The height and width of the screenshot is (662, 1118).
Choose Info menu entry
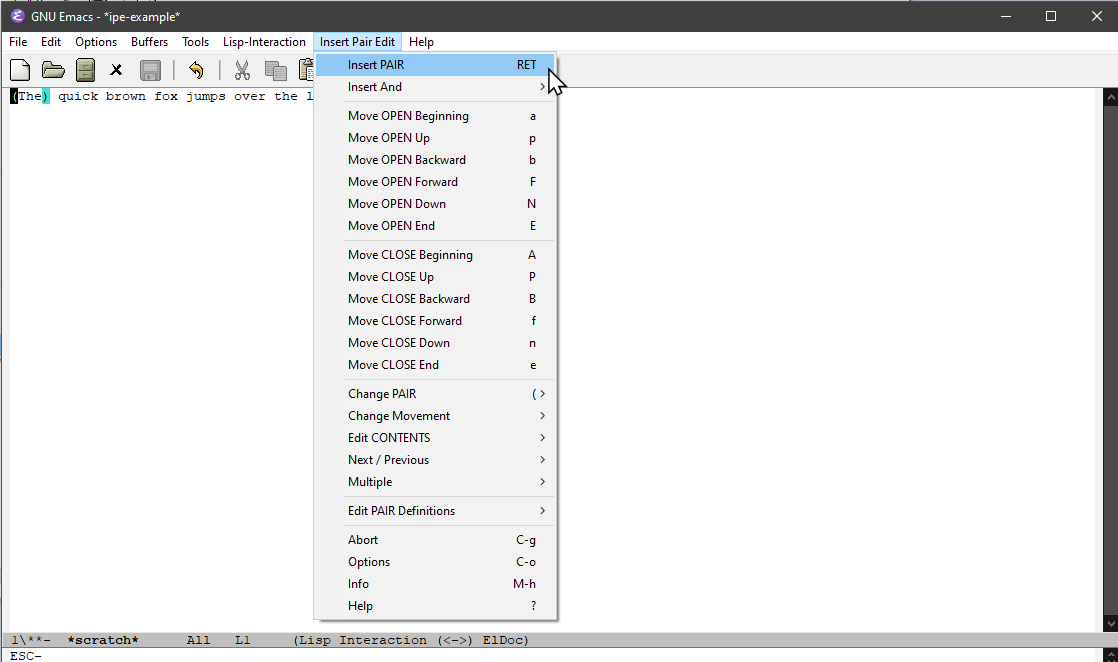click(435, 584)
